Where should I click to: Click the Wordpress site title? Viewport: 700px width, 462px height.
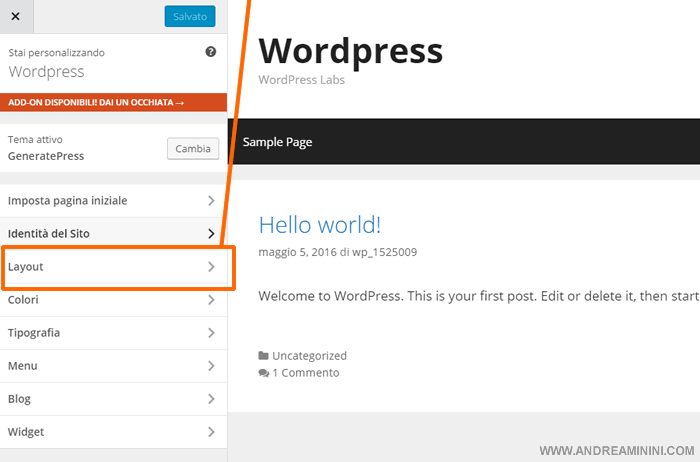coord(350,49)
